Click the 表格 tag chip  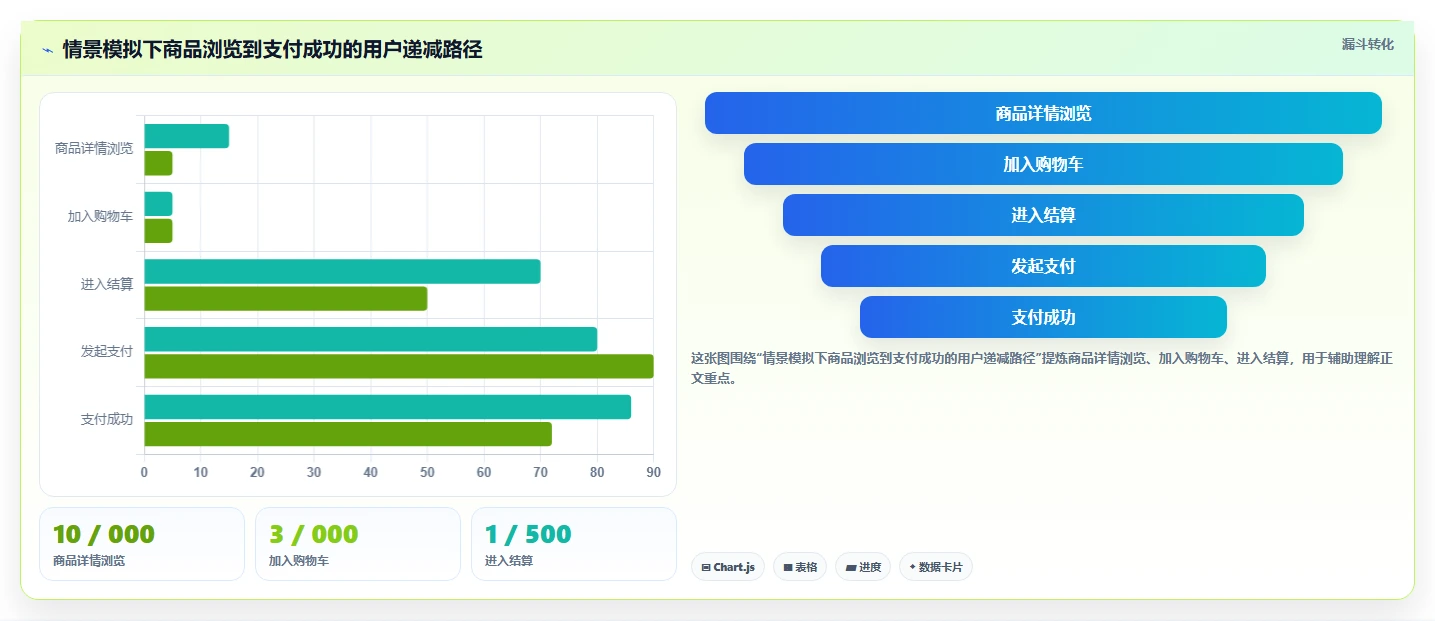tap(800, 567)
